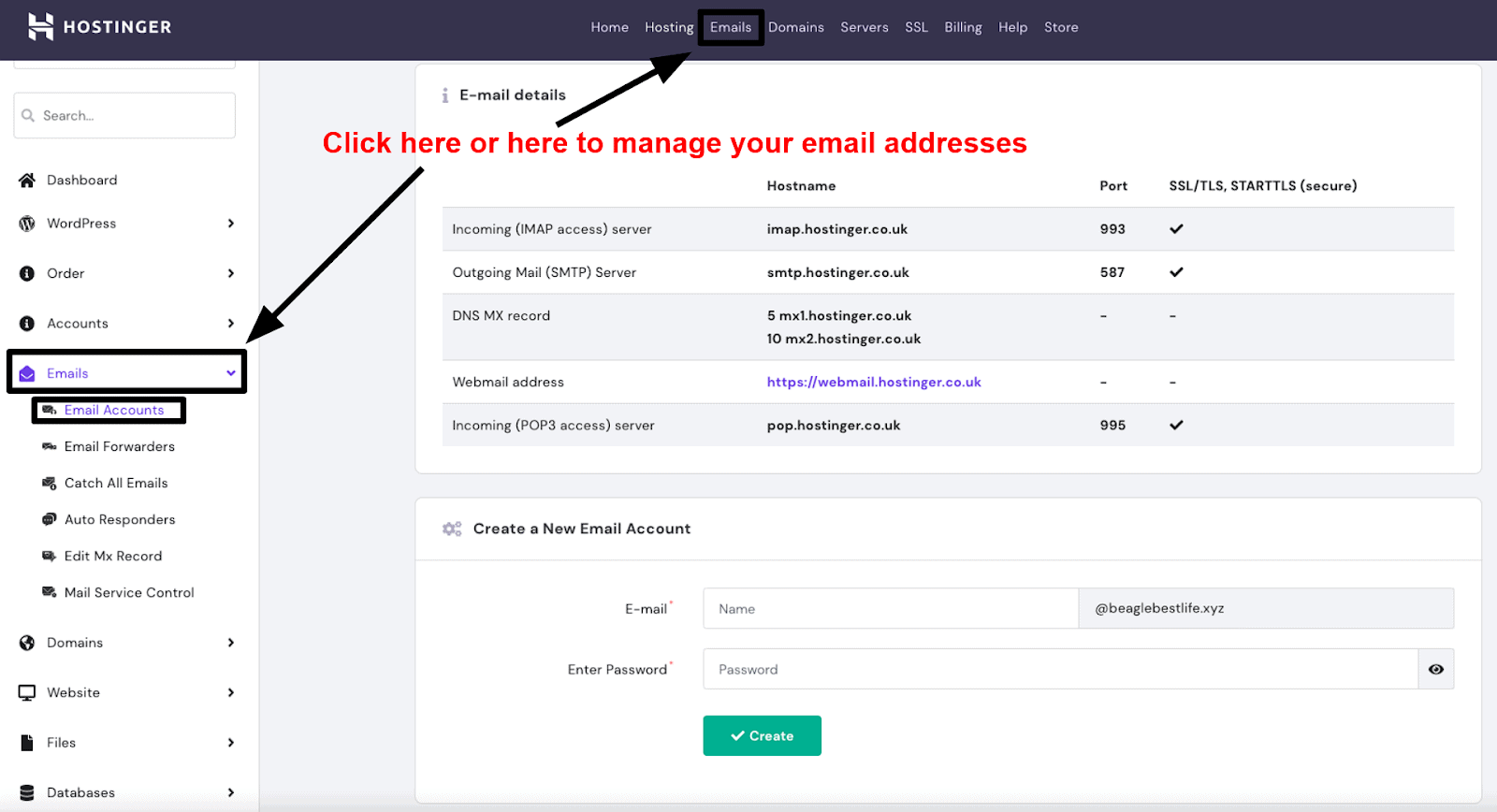Viewport: 1497px width, 812px height.
Task: Click the Files document icon
Action: click(x=27, y=743)
